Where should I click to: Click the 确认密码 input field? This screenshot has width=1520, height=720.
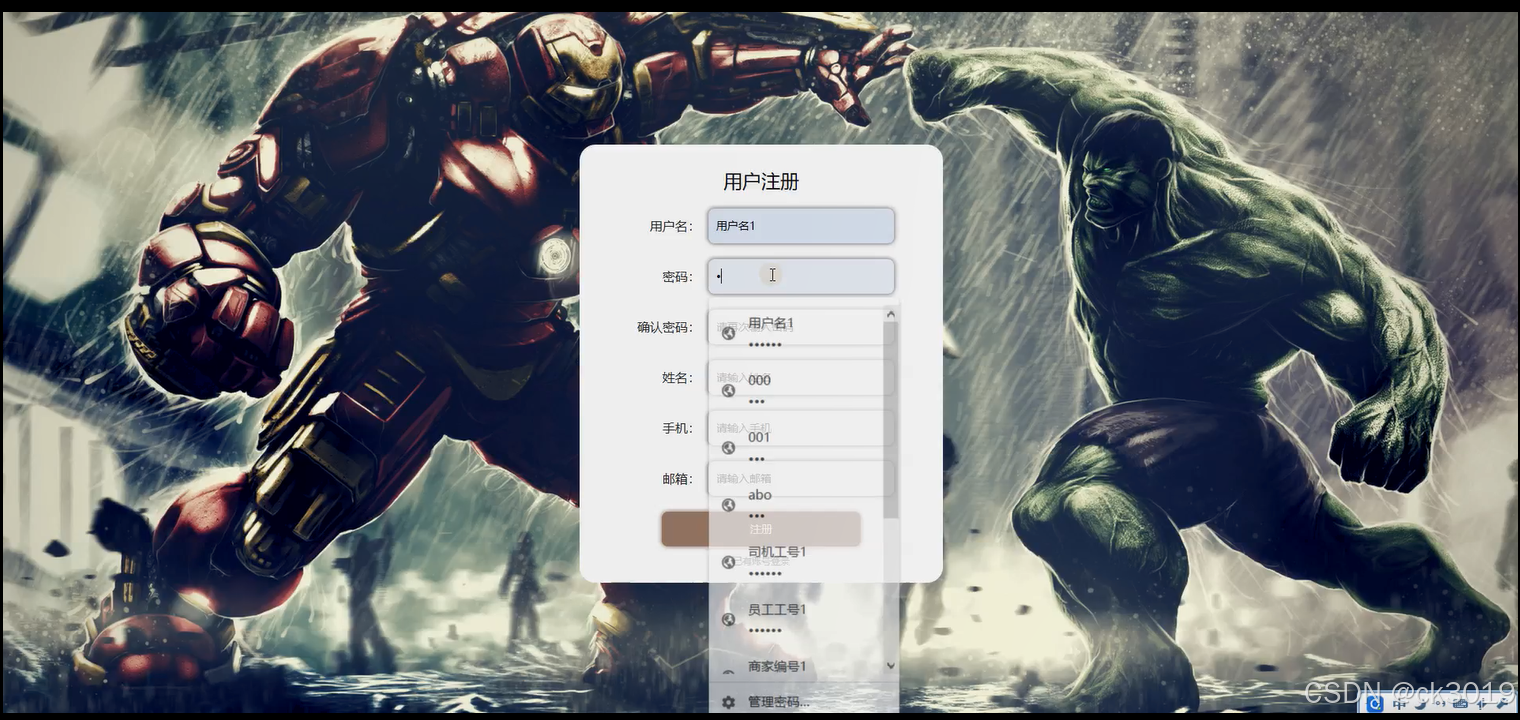pyautogui.click(x=801, y=327)
